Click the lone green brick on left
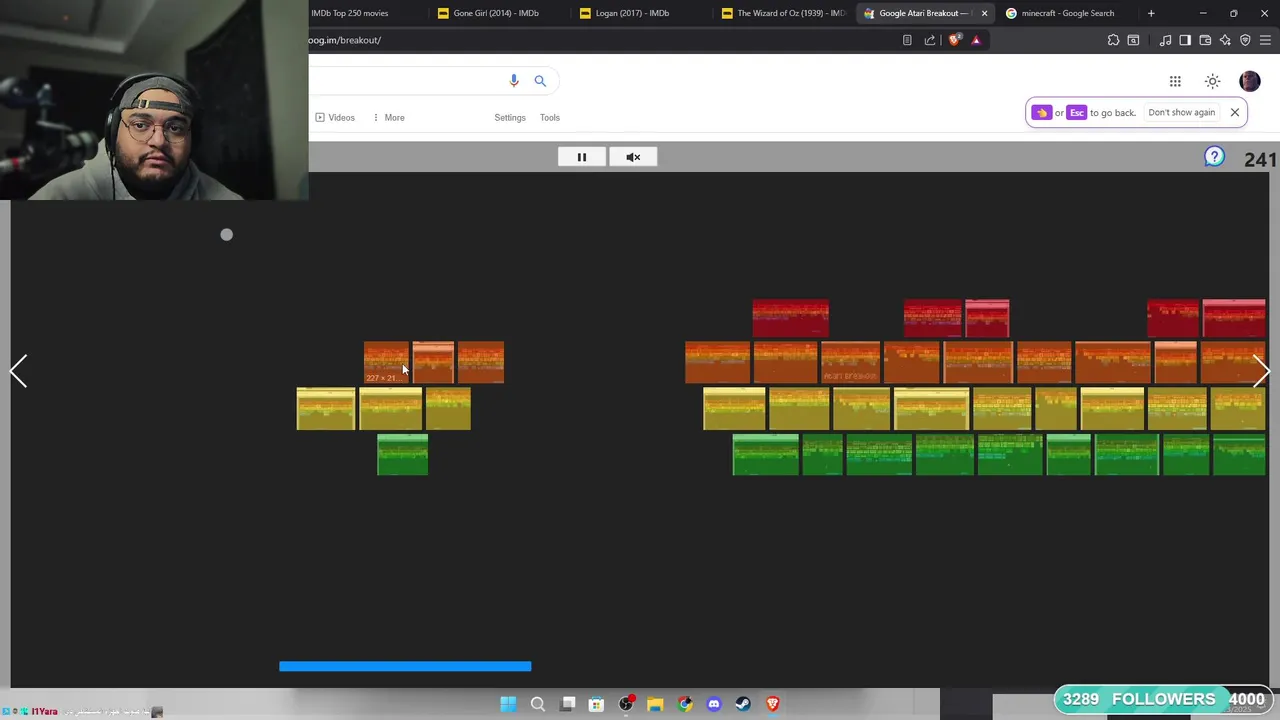The width and height of the screenshot is (1280, 720). (x=402, y=455)
